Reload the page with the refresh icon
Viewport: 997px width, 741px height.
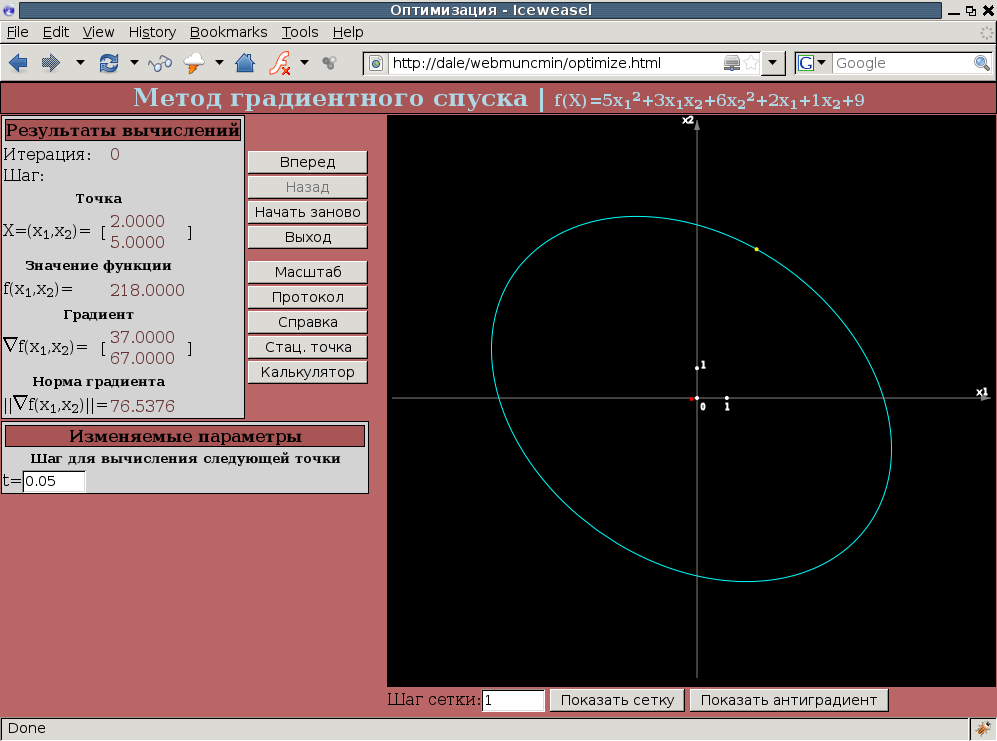point(108,63)
